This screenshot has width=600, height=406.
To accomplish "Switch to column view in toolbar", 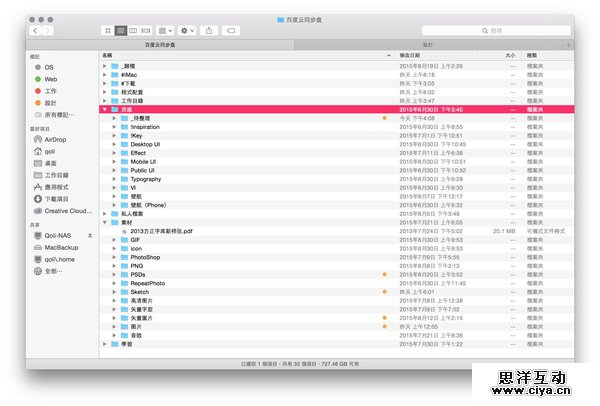I will (x=133, y=31).
